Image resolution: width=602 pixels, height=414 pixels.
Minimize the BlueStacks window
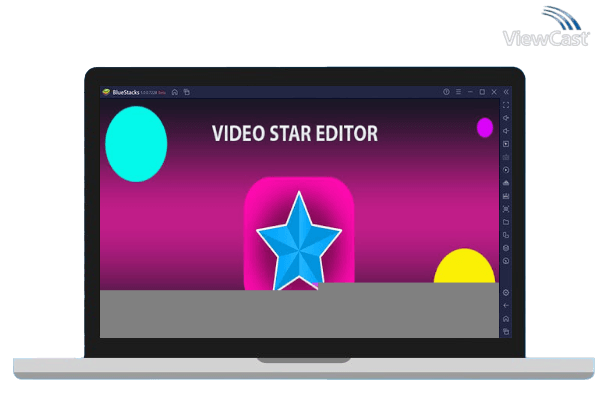tap(470, 92)
